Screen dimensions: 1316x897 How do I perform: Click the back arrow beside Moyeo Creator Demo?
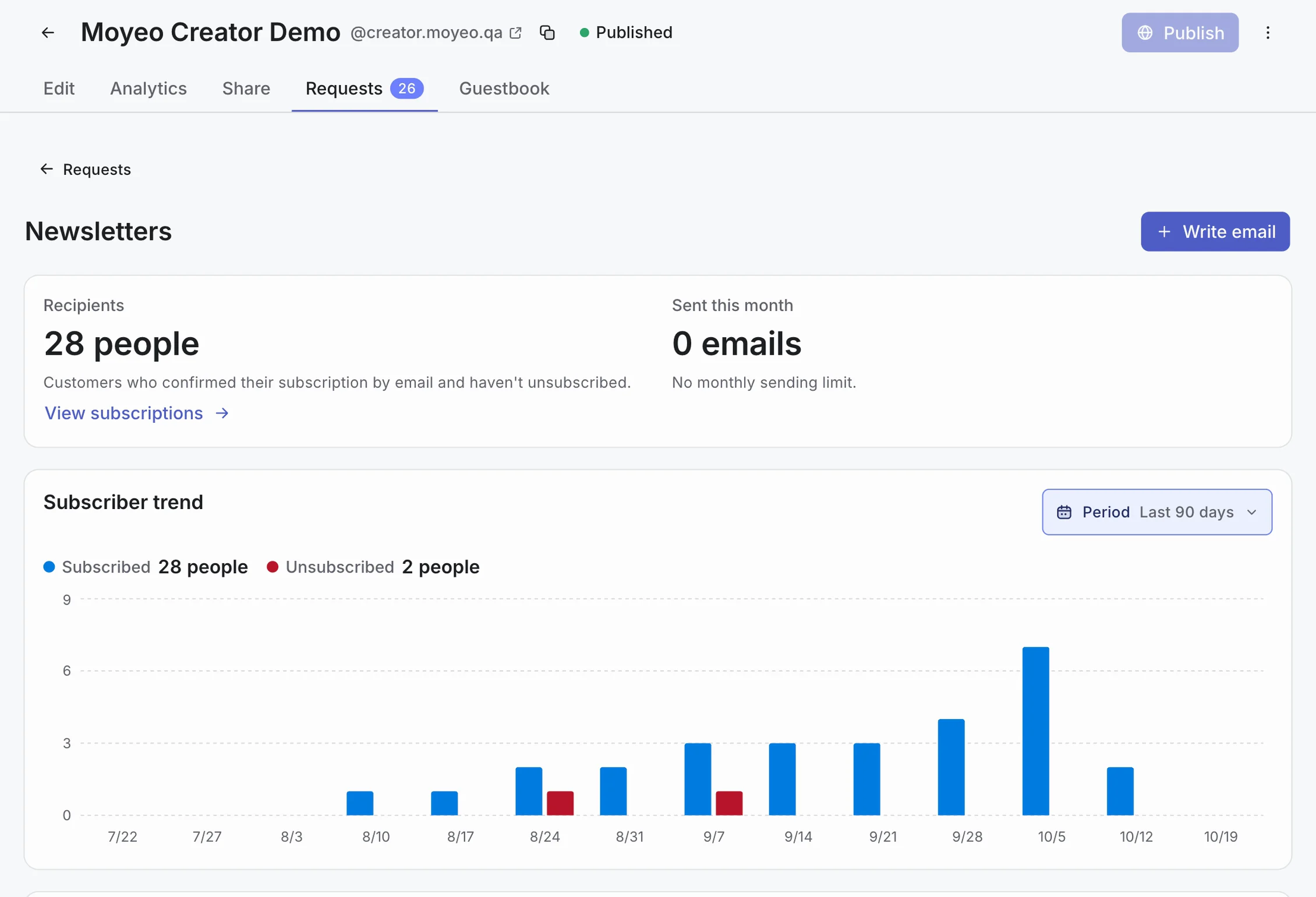coord(48,33)
